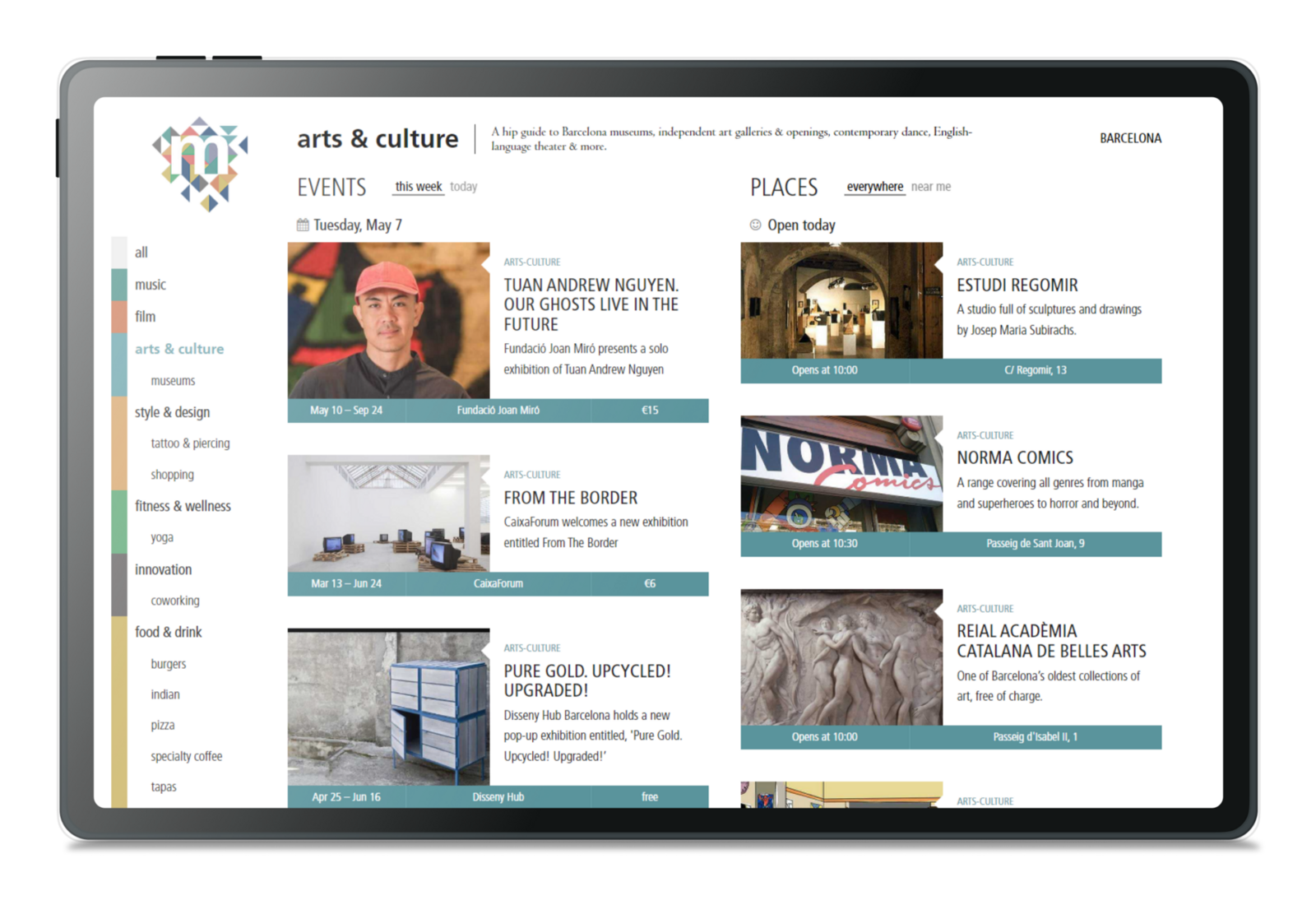
Task: Open 'Reial Acadèmia Catalana de Belles Arts' title
Action: click(1051, 641)
